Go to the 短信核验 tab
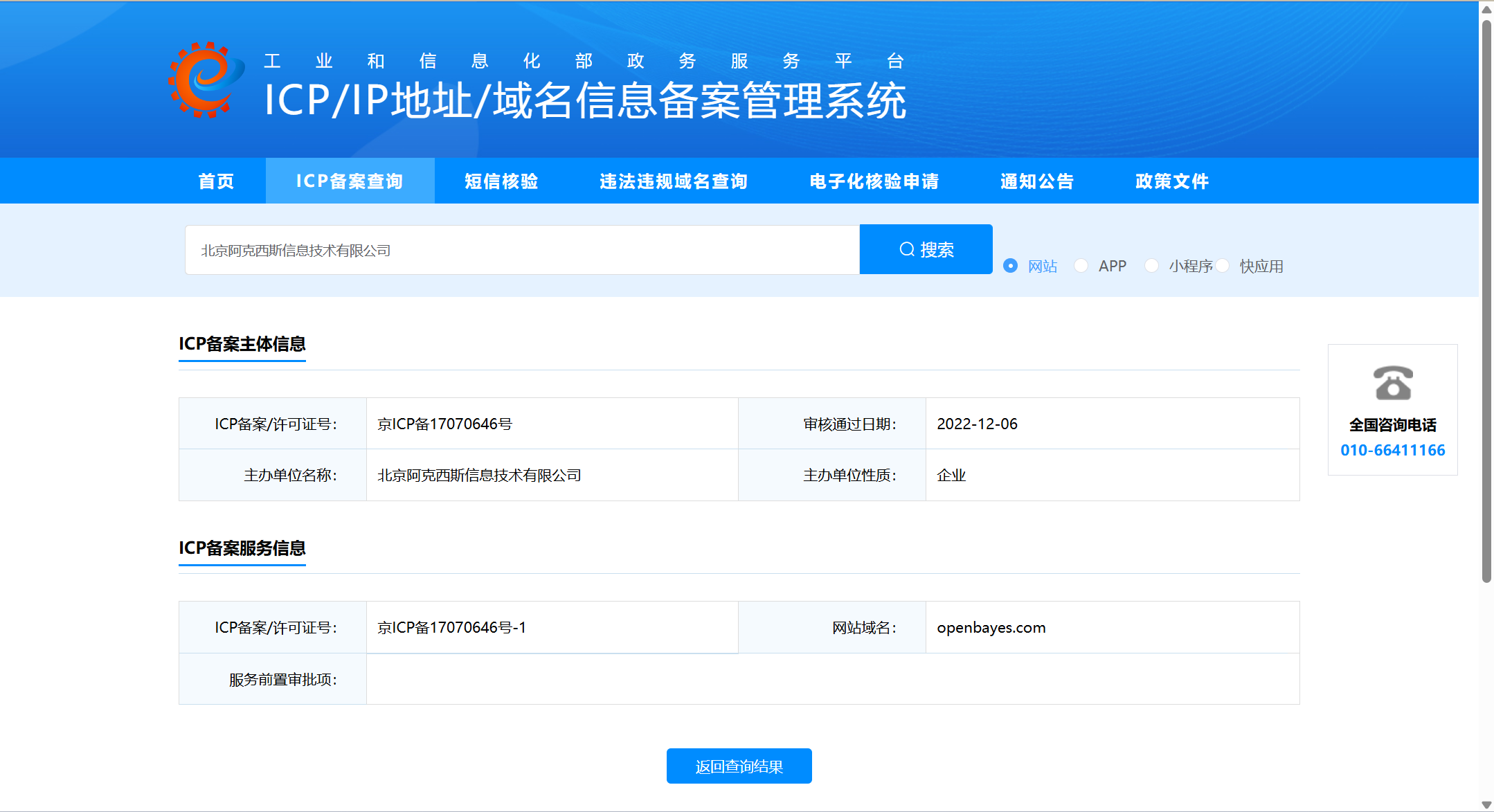The width and height of the screenshot is (1494, 812). (x=501, y=181)
